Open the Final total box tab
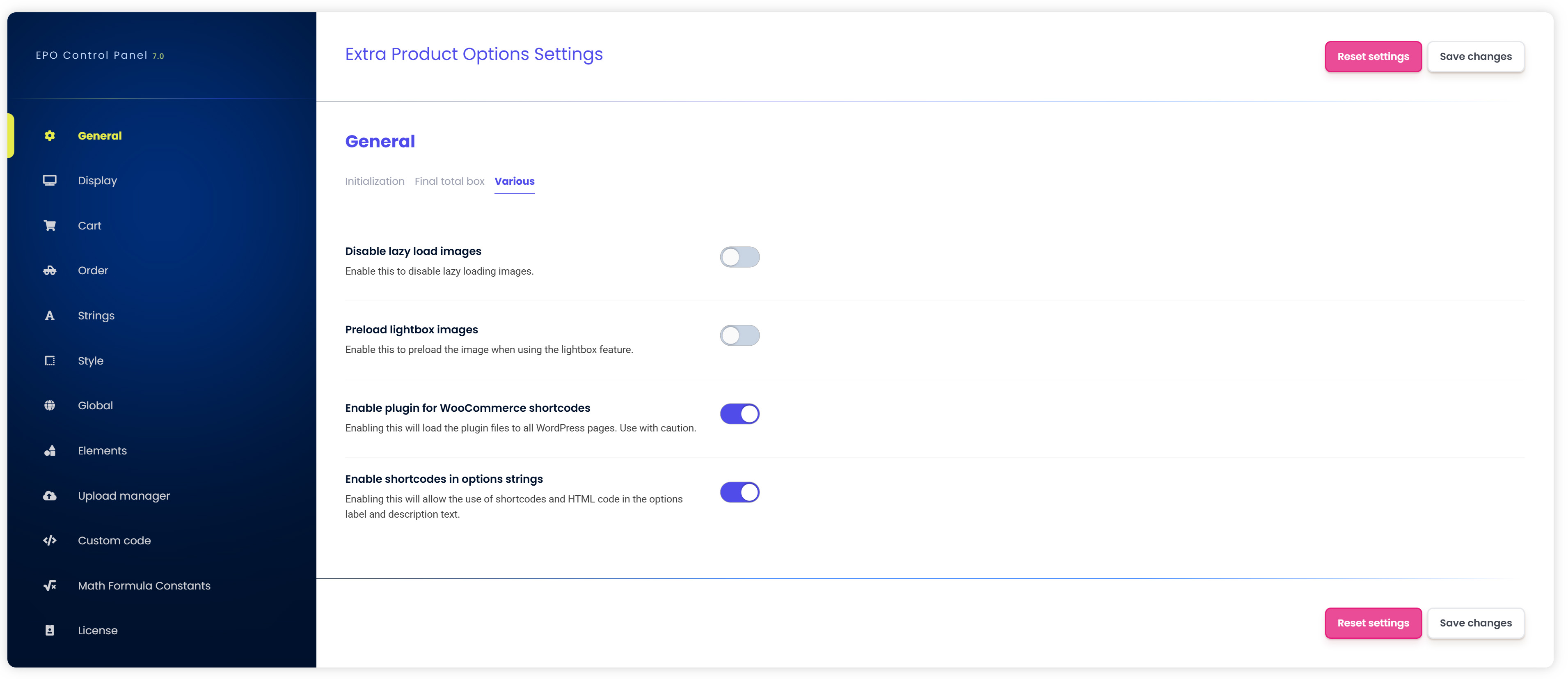The image size is (1568, 679). (x=449, y=181)
